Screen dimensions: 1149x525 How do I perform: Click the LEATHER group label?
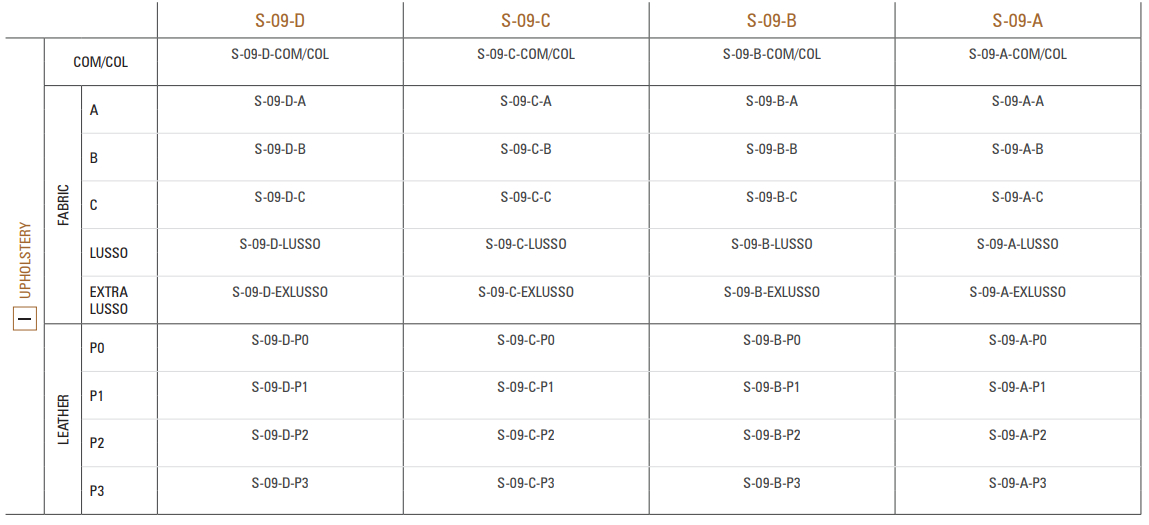64,419
